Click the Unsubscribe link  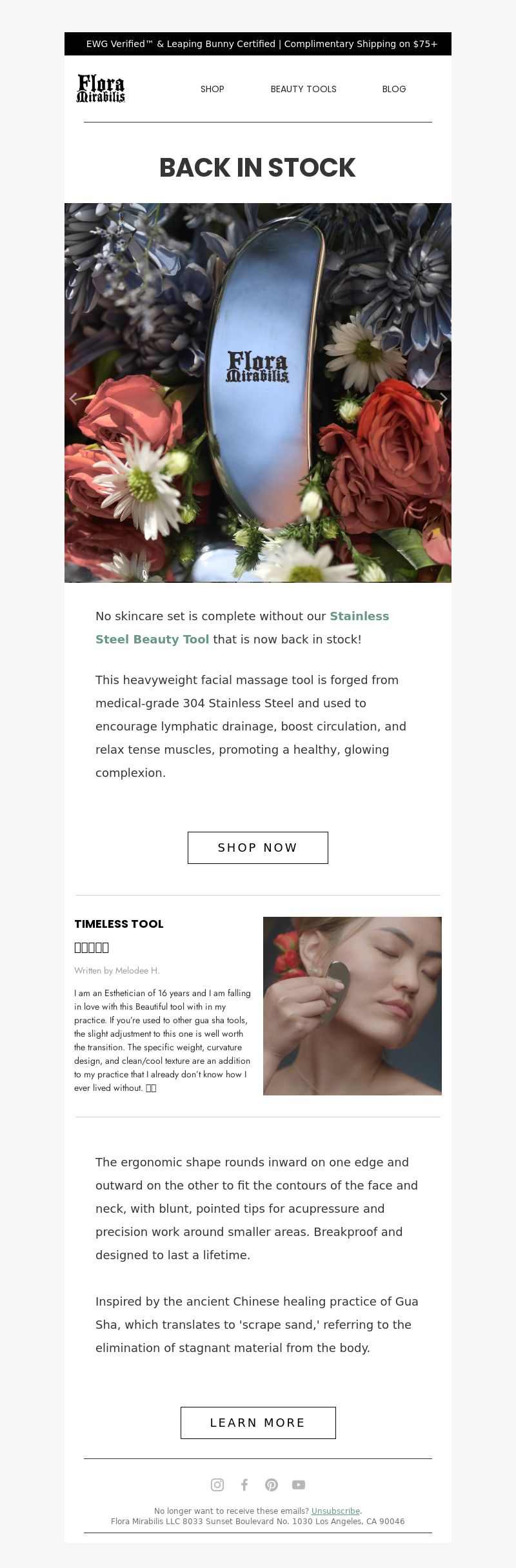(x=335, y=1511)
